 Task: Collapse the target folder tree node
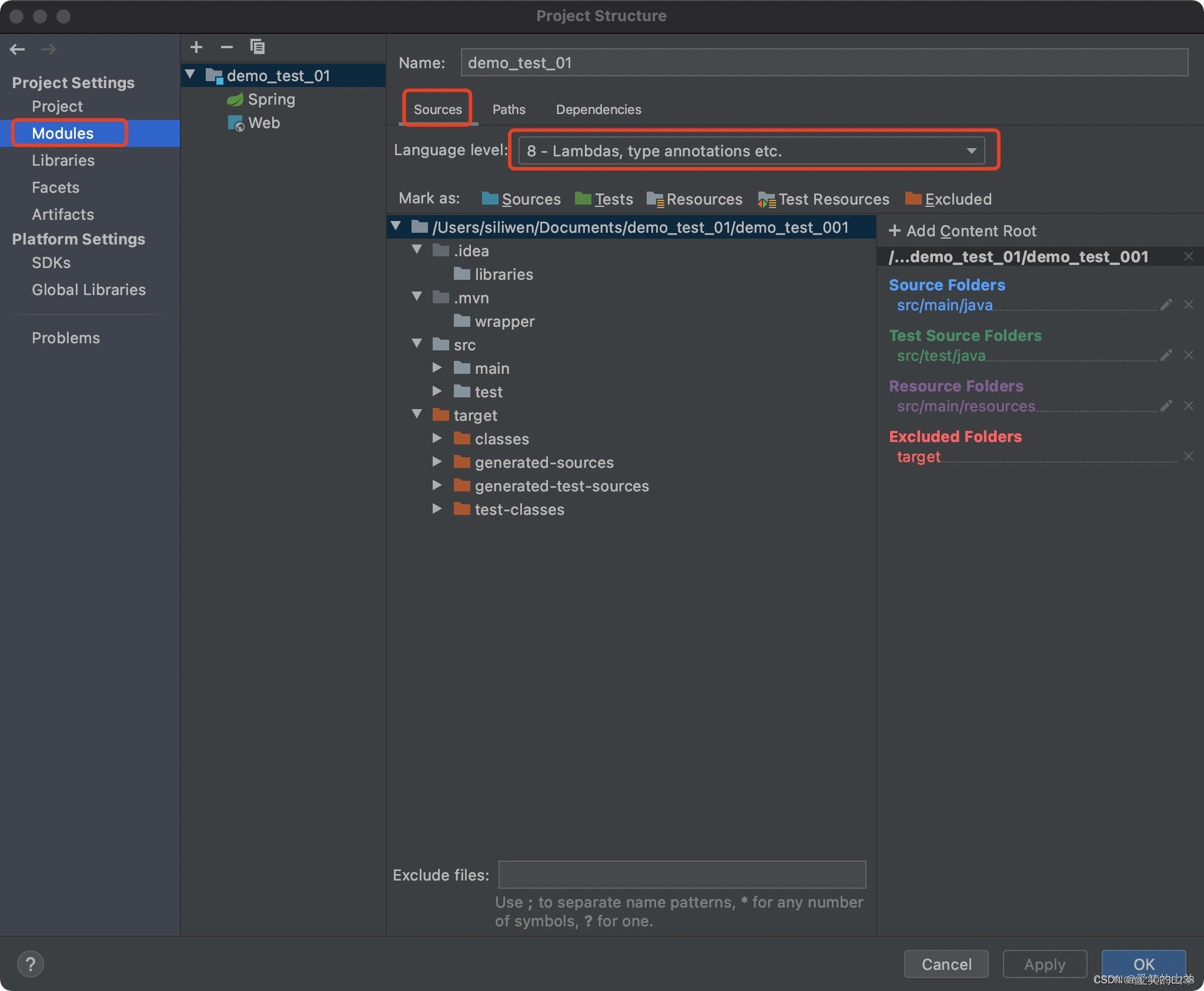[417, 414]
